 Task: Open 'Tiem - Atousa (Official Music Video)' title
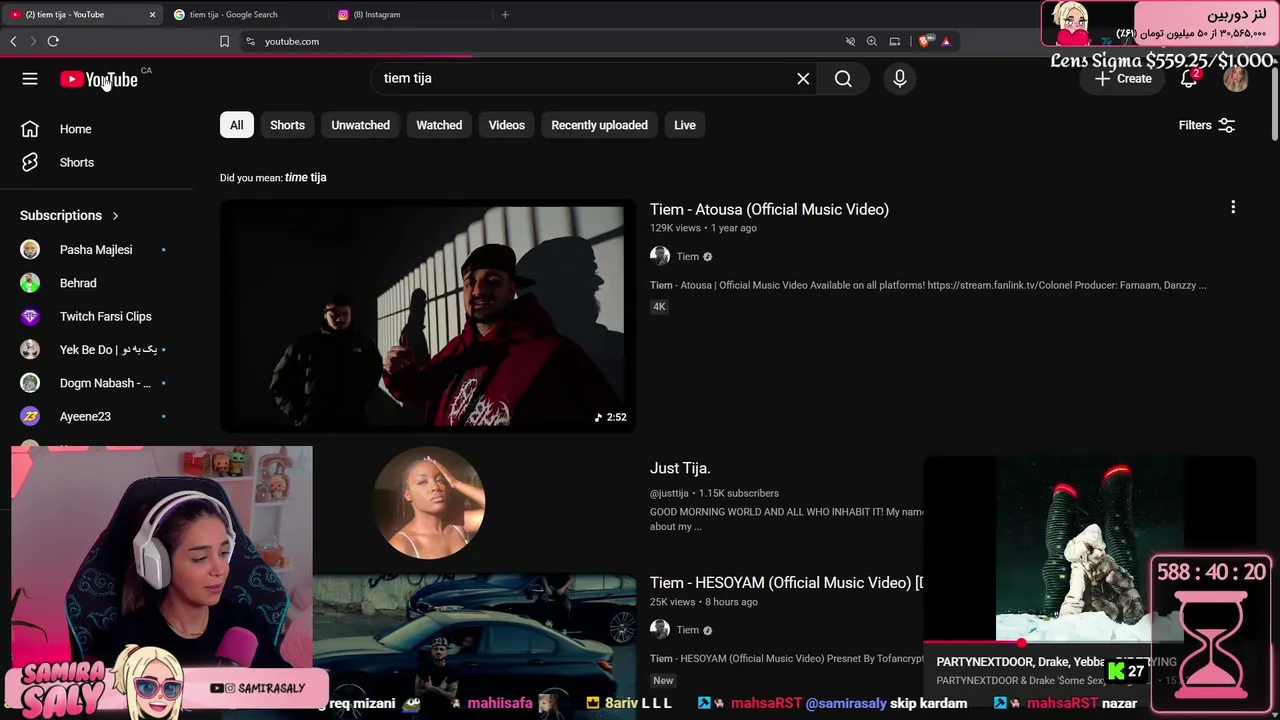click(x=769, y=209)
